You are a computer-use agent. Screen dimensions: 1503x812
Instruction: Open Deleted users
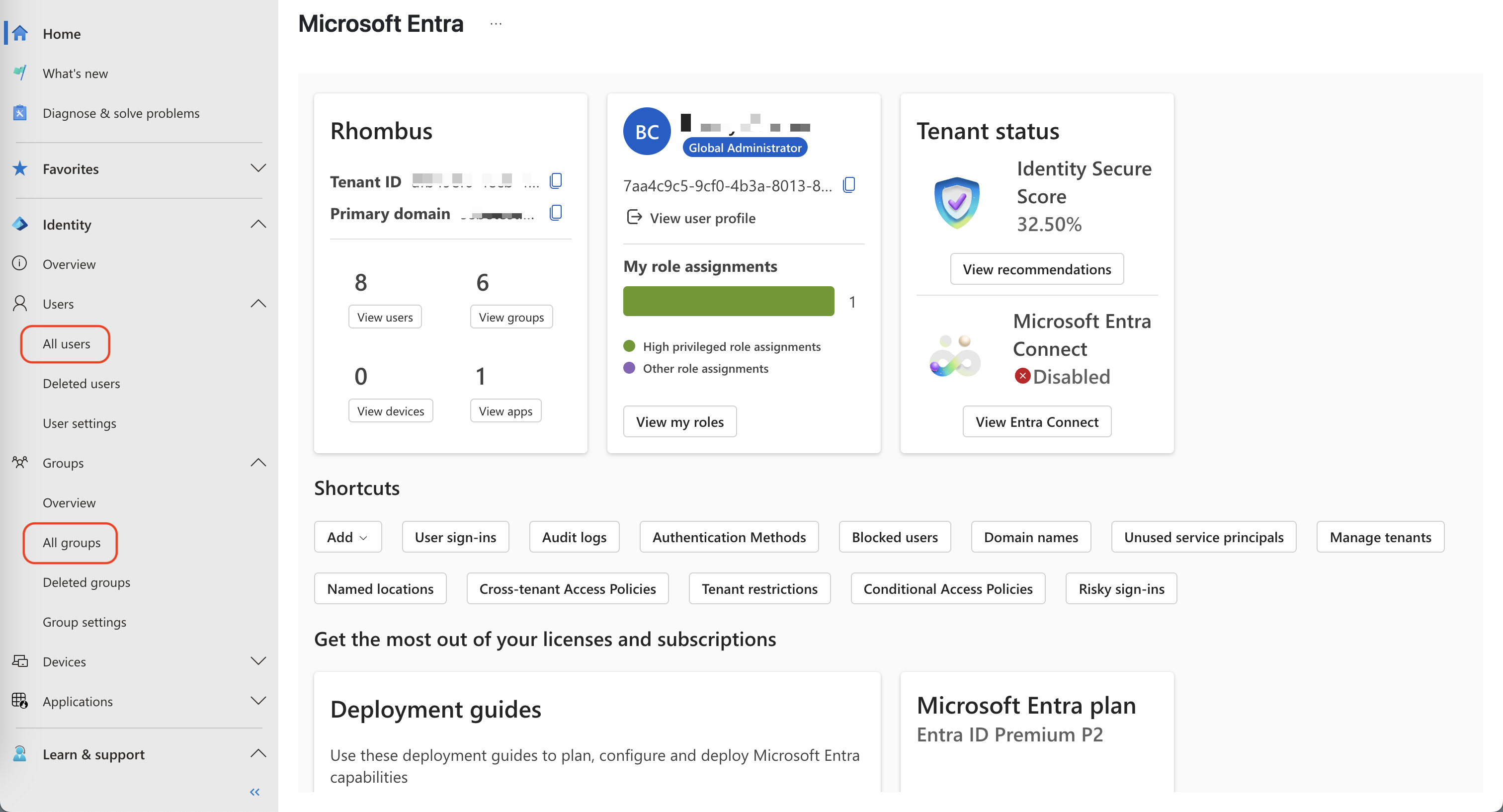tap(81, 383)
